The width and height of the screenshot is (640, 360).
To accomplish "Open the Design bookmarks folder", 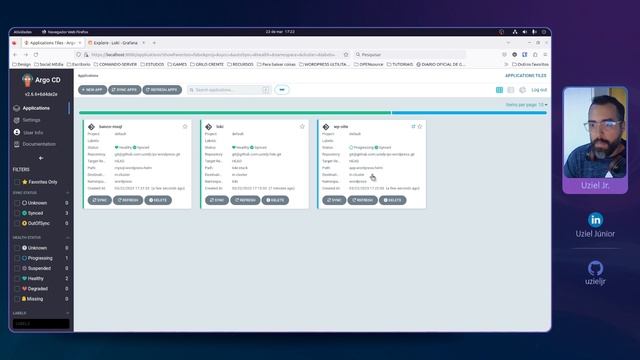I will [x=22, y=64].
